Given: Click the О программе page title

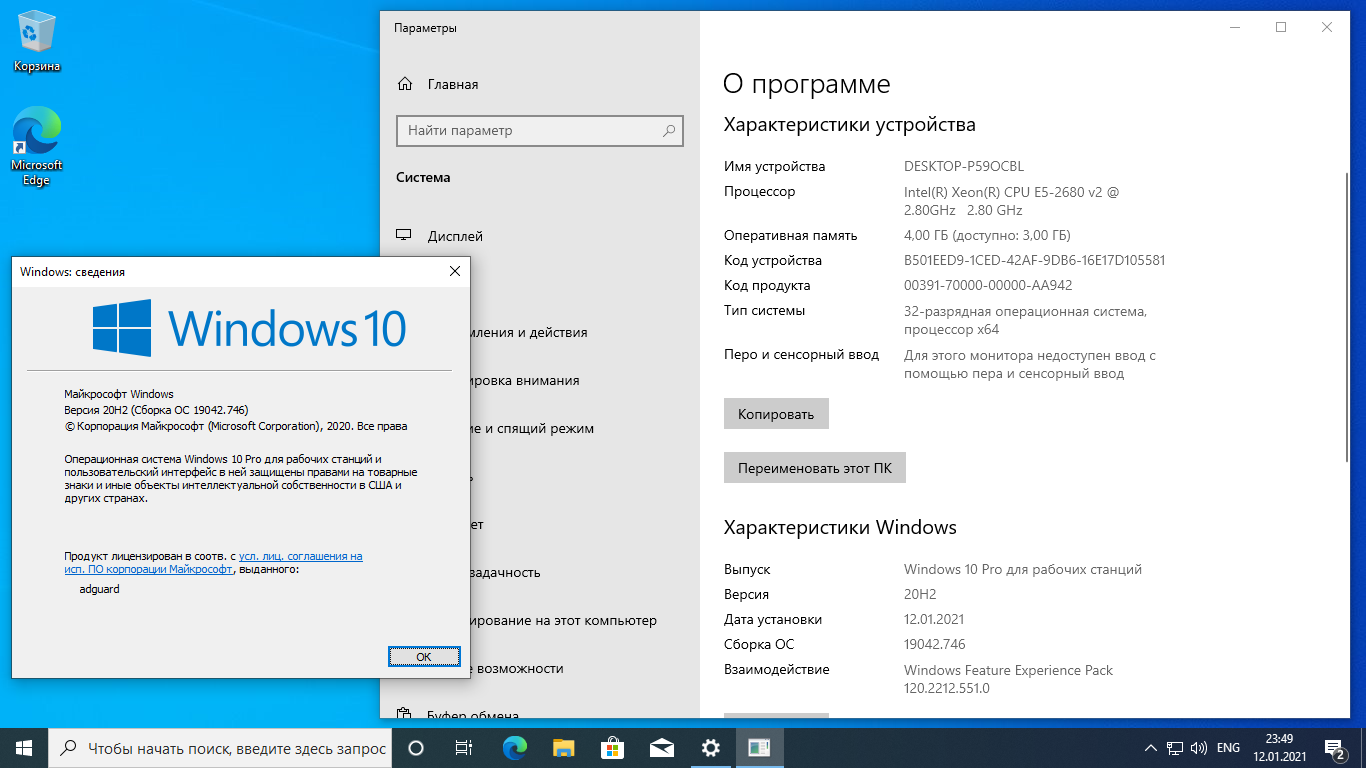Looking at the screenshot, I should pyautogui.click(x=807, y=84).
